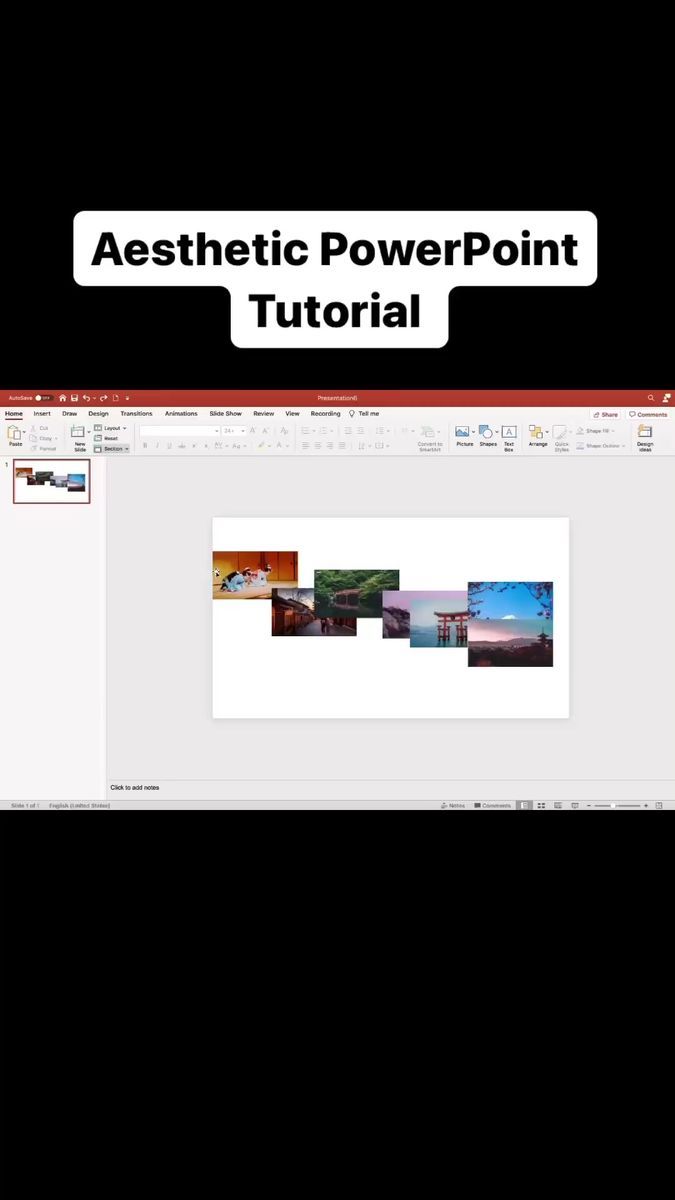The width and height of the screenshot is (675, 1200).
Task: Click the Redo arrow icon
Action: pyautogui.click(x=103, y=398)
